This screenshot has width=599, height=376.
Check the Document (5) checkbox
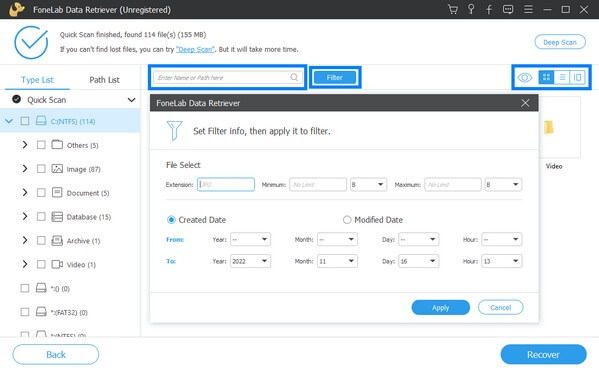point(41,193)
